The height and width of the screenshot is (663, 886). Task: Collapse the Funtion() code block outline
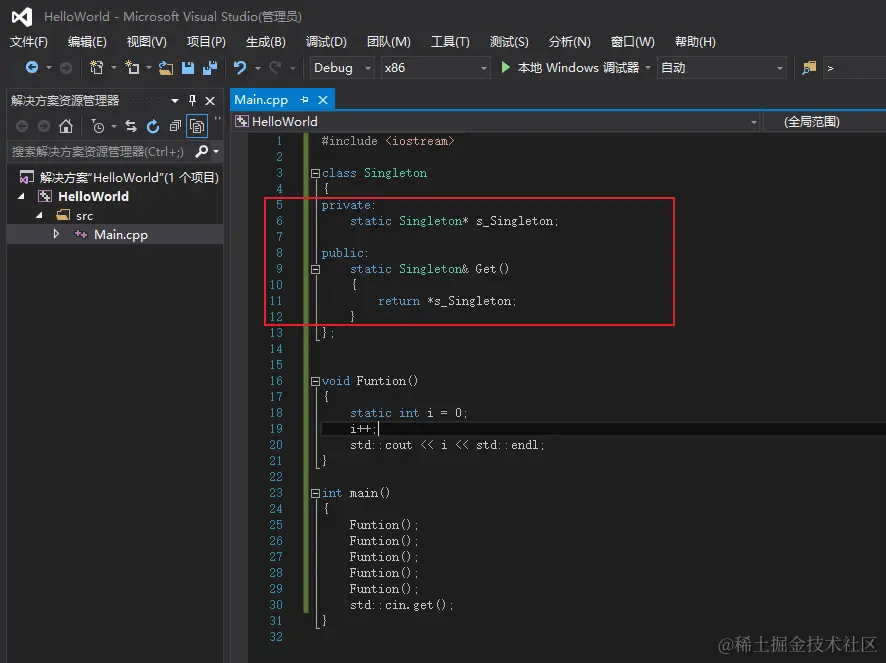coord(316,381)
